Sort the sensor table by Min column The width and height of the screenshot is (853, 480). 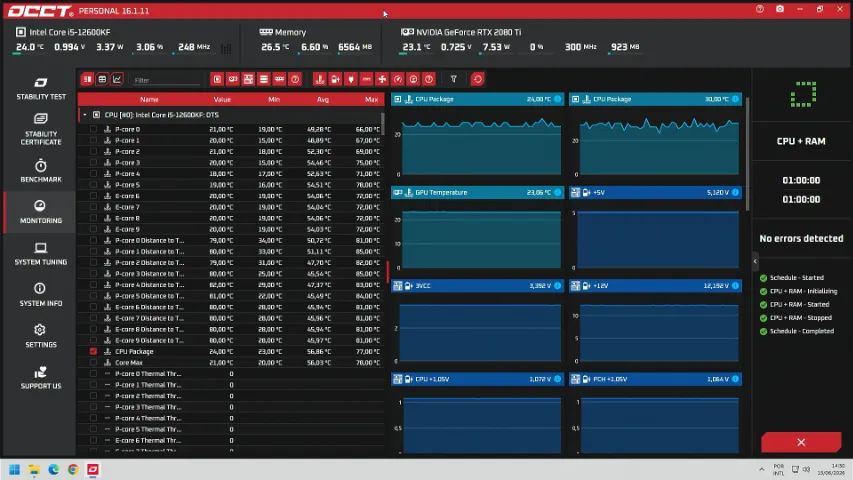(274, 100)
